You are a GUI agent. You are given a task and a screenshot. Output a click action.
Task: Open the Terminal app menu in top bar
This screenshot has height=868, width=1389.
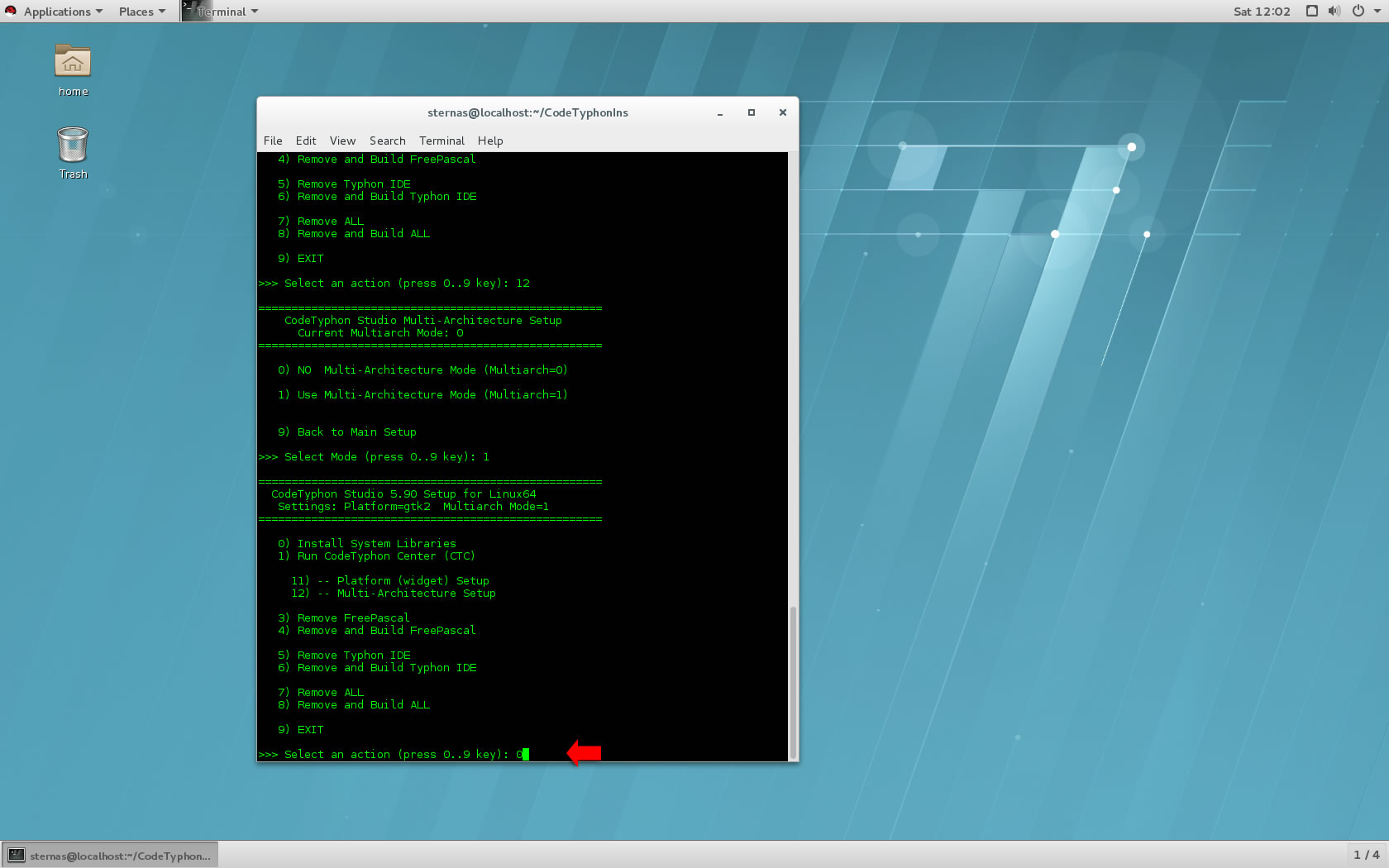221,12
